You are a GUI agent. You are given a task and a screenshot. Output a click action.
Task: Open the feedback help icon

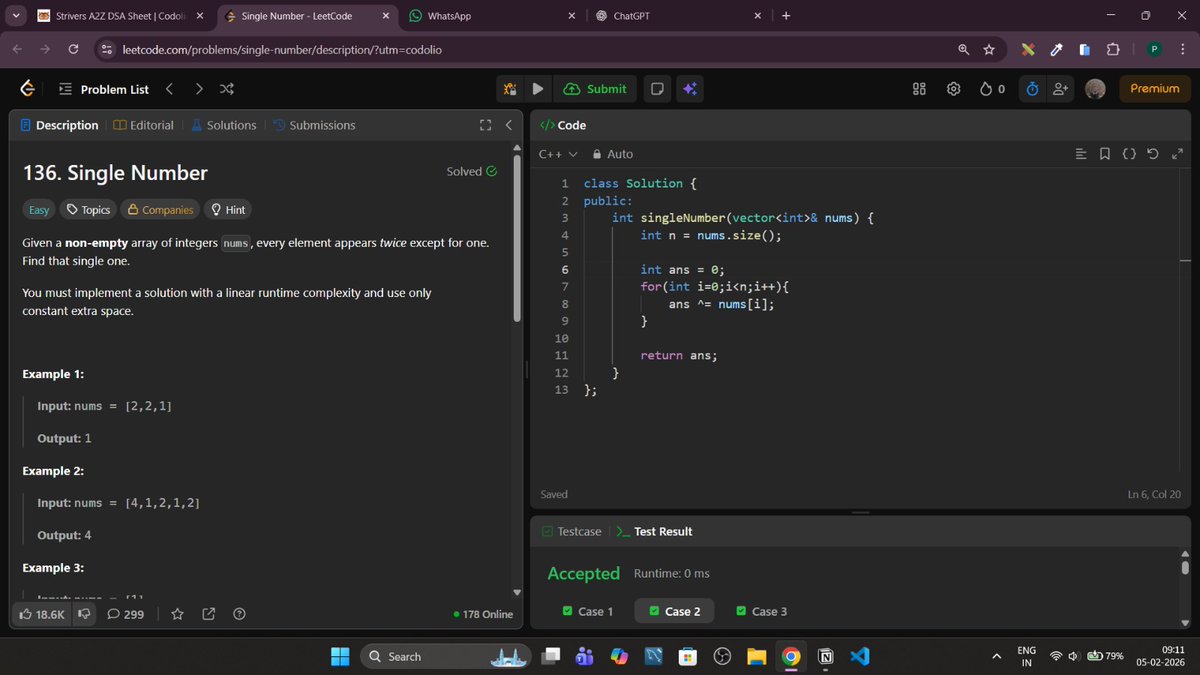(x=239, y=614)
